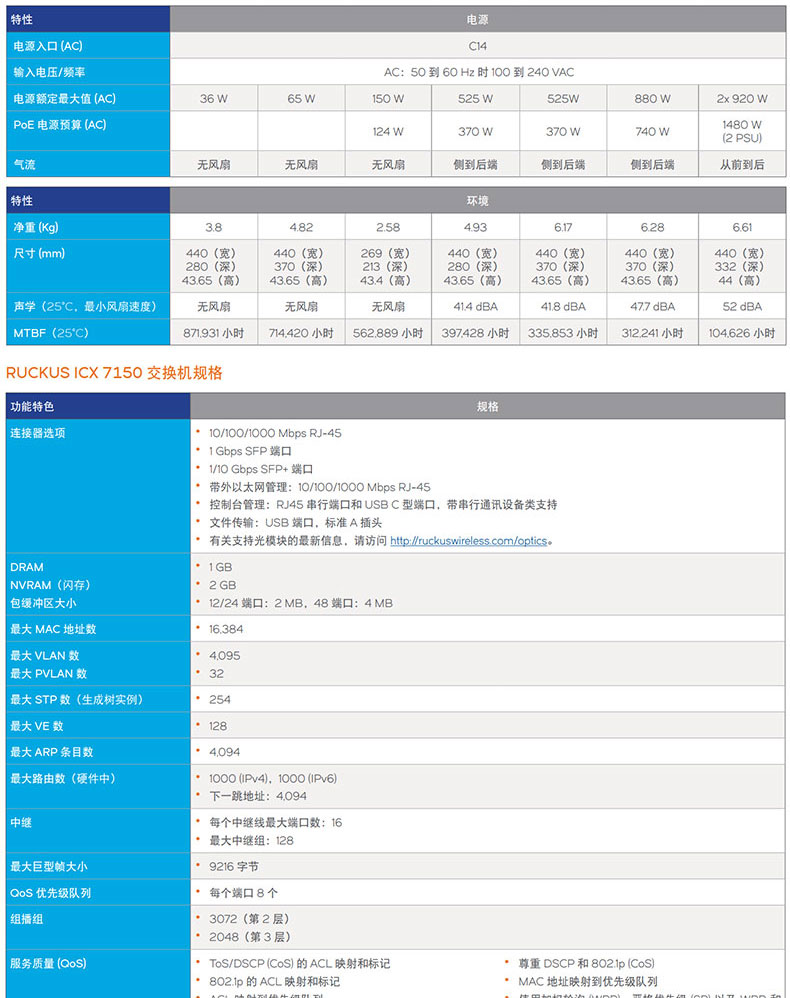Click the AC 50 到 60 Hz voltage text
The width and height of the screenshot is (790, 998).
click(479, 73)
